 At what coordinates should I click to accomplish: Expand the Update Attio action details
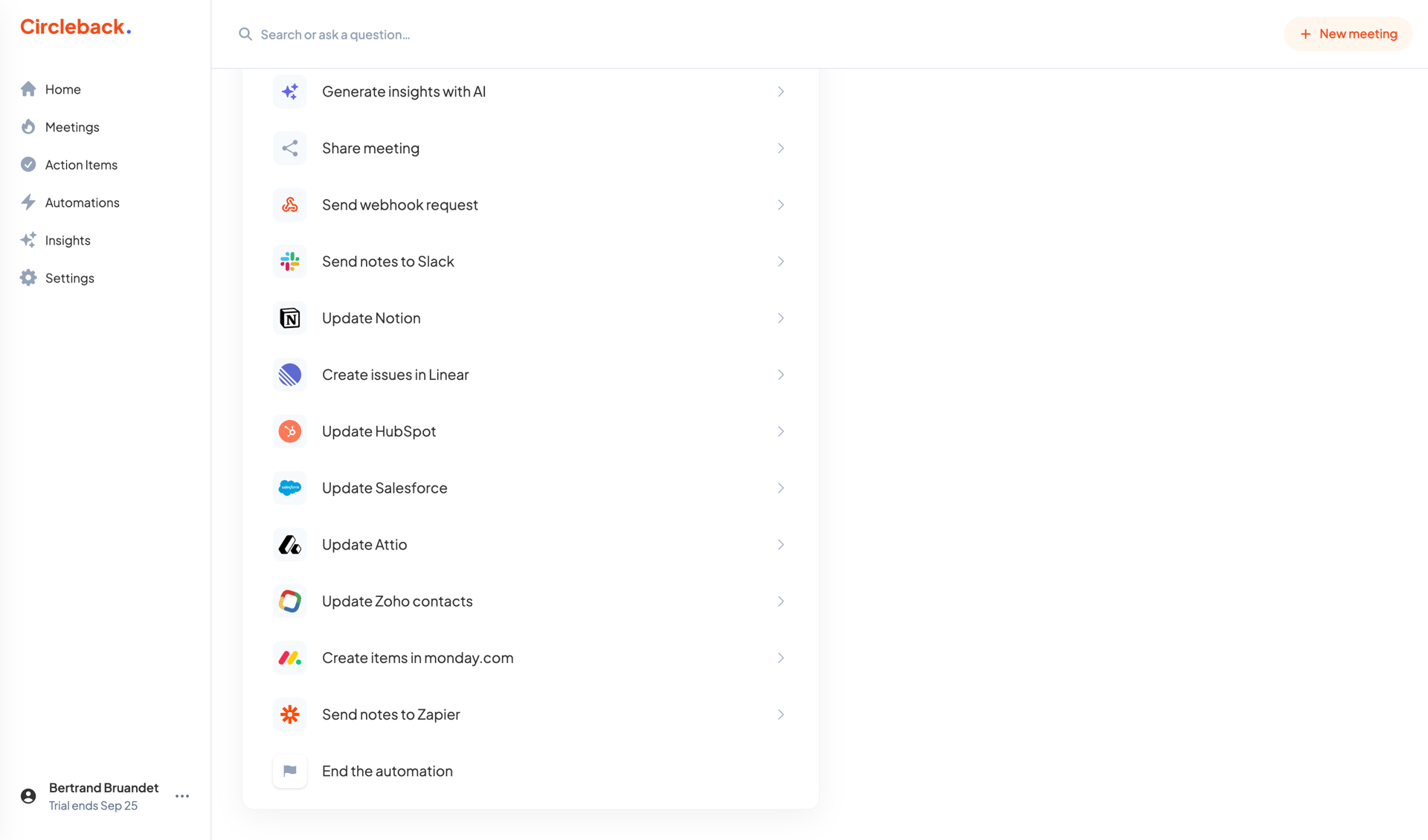pos(780,544)
